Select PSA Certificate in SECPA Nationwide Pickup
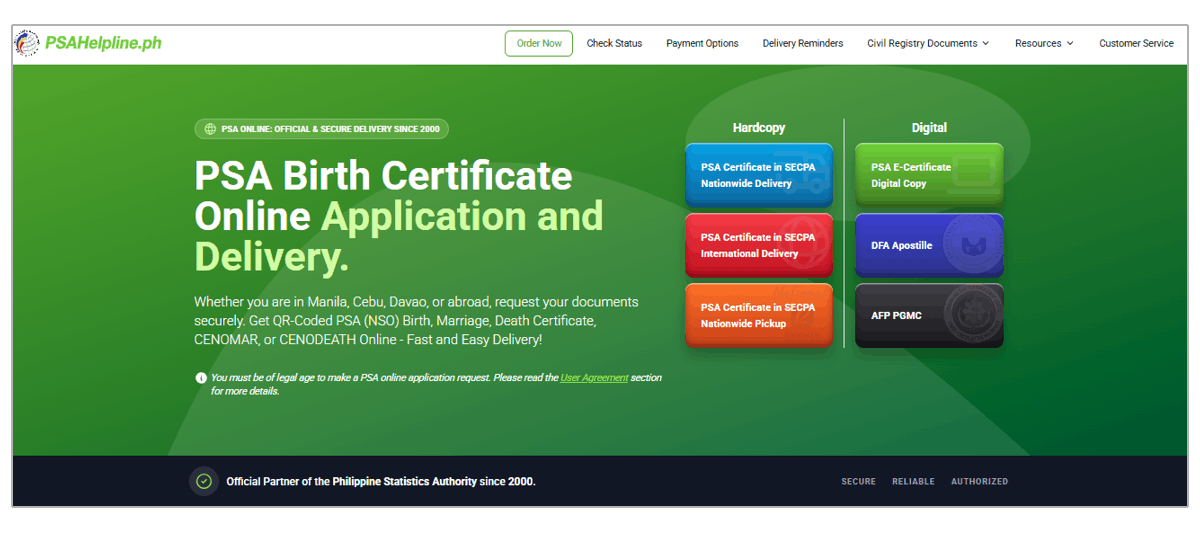This screenshot has width=1200, height=540. click(x=759, y=315)
